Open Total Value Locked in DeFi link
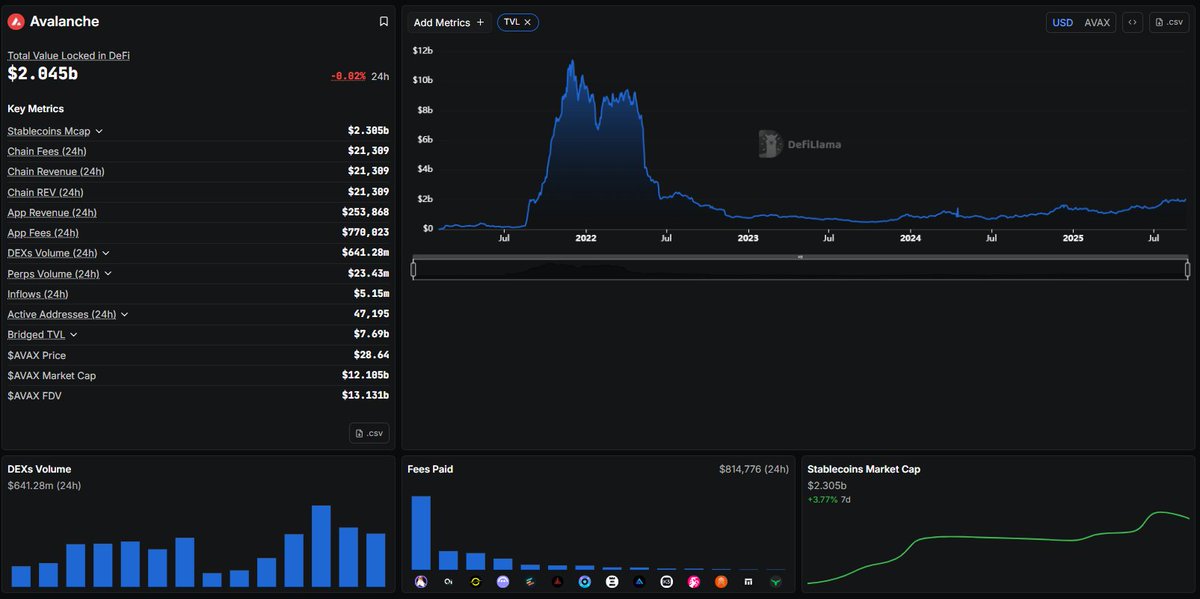This screenshot has width=1200, height=599. click(x=68, y=56)
